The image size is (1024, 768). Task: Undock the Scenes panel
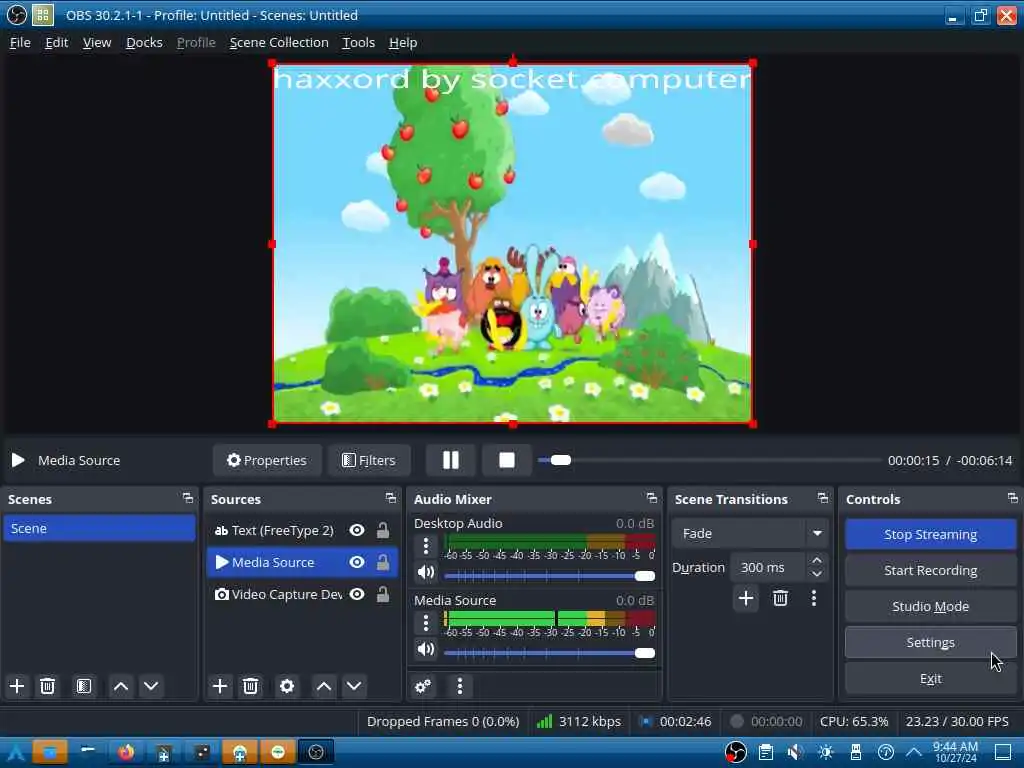[x=187, y=498]
